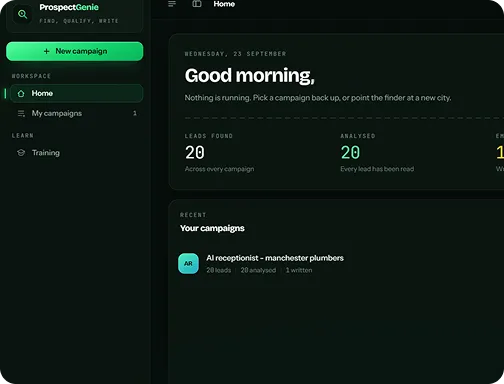Click the '1 written' campaign stat
Screen dimensions: 504x384
299,270
